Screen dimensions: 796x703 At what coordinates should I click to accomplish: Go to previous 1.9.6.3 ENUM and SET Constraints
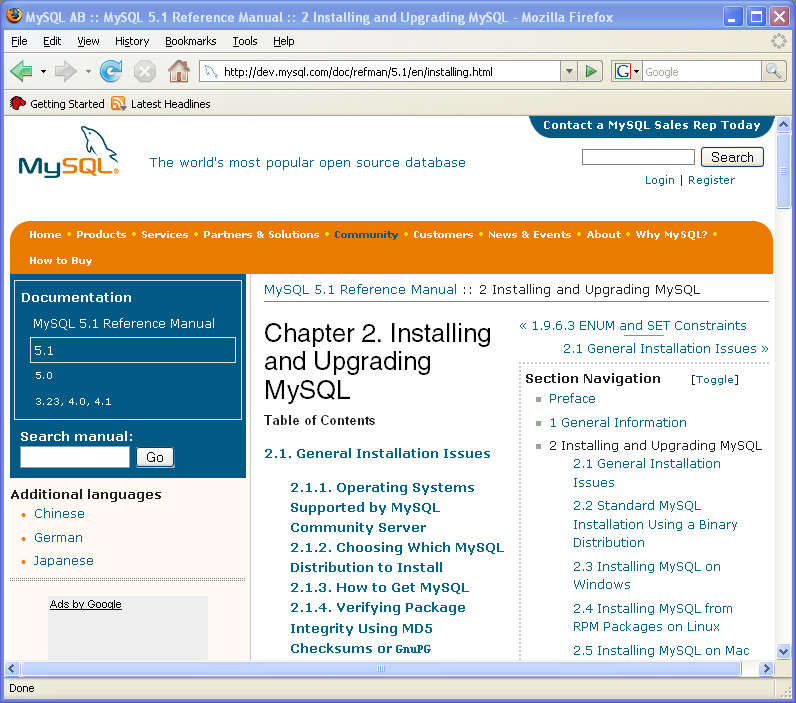[x=633, y=325]
